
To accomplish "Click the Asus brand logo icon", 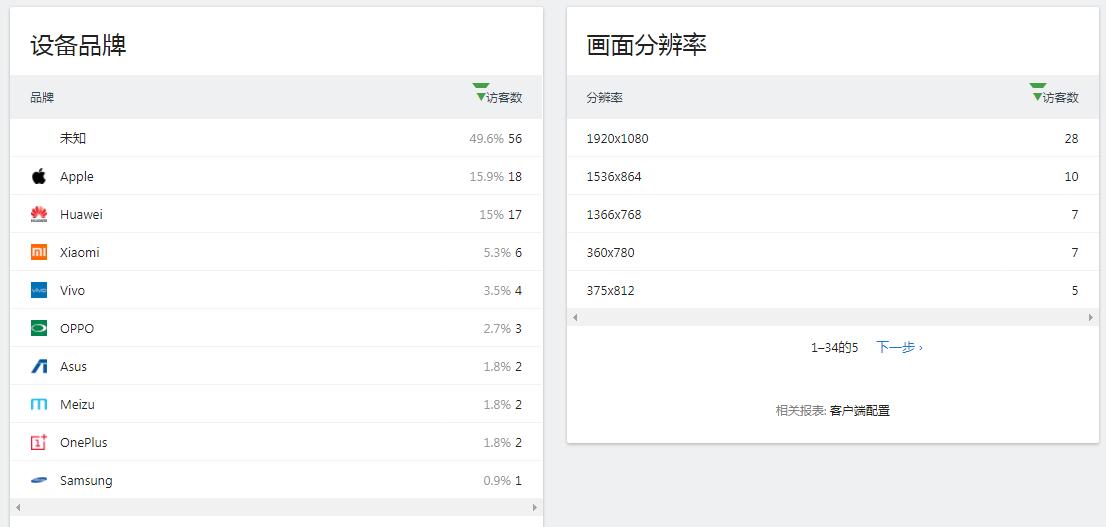I will tap(39, 367).
